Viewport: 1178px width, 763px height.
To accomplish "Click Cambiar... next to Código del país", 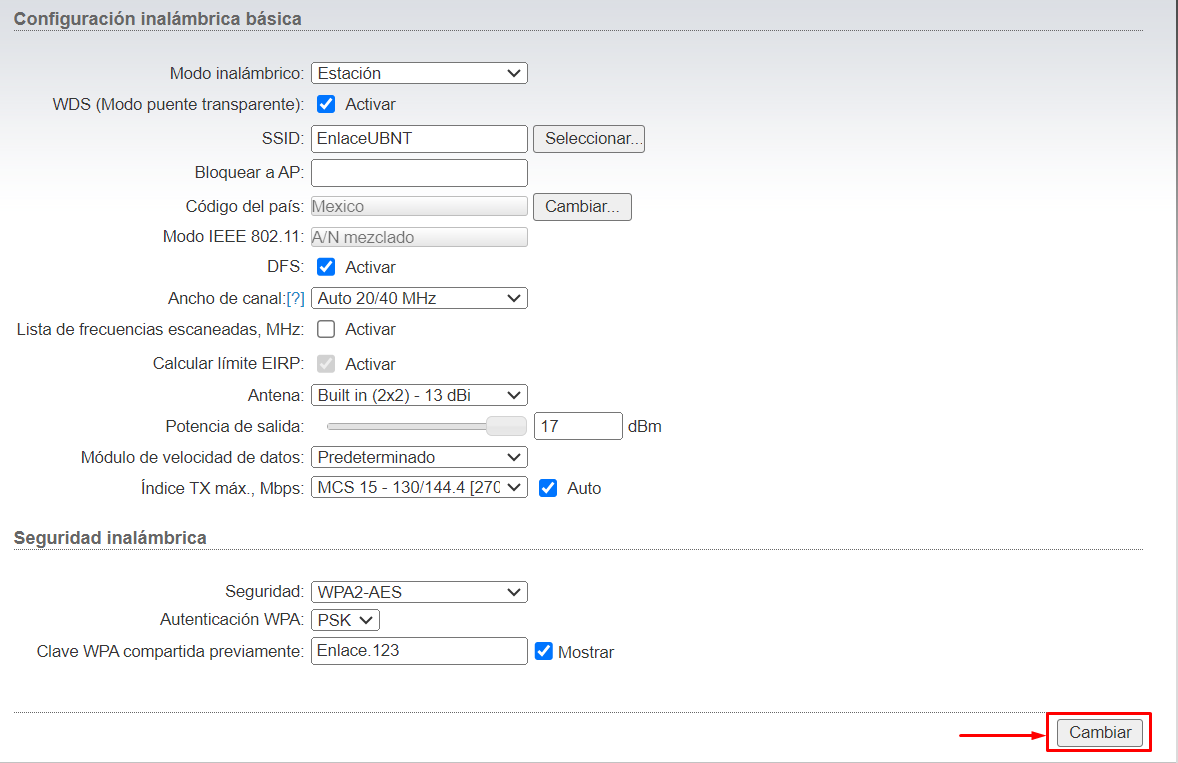I will point(582,207).
